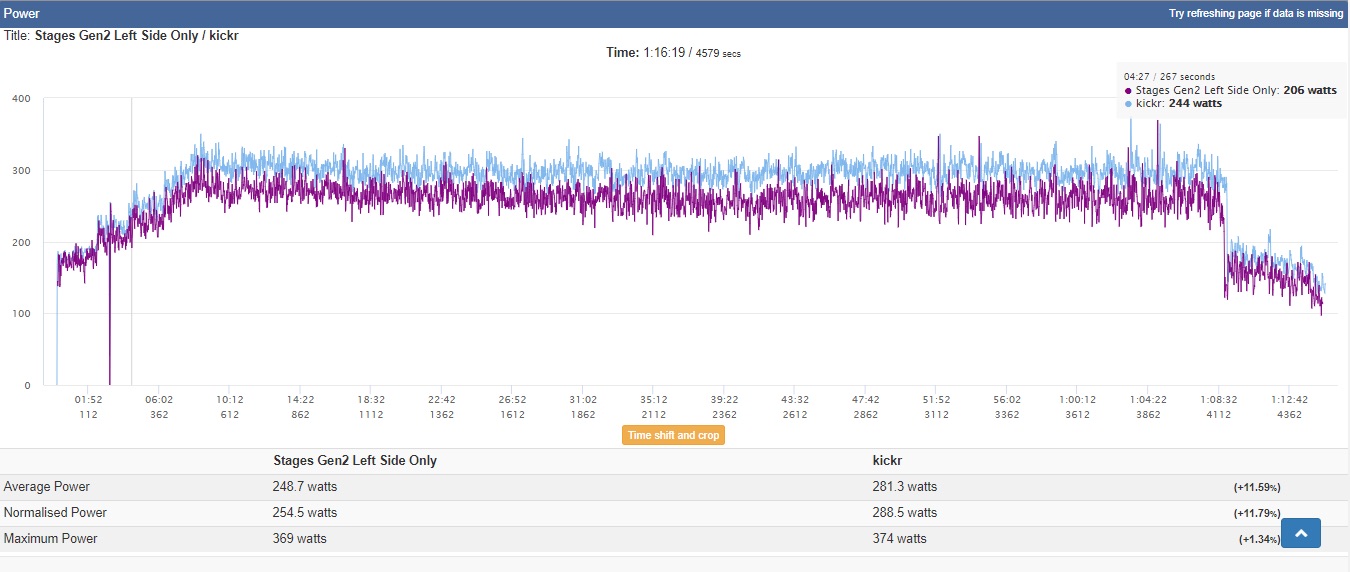The width and height of the screenshot is (1350, 572).
Task: Click the 14:22 x-axis tick
Action: (x=301, y=400)
